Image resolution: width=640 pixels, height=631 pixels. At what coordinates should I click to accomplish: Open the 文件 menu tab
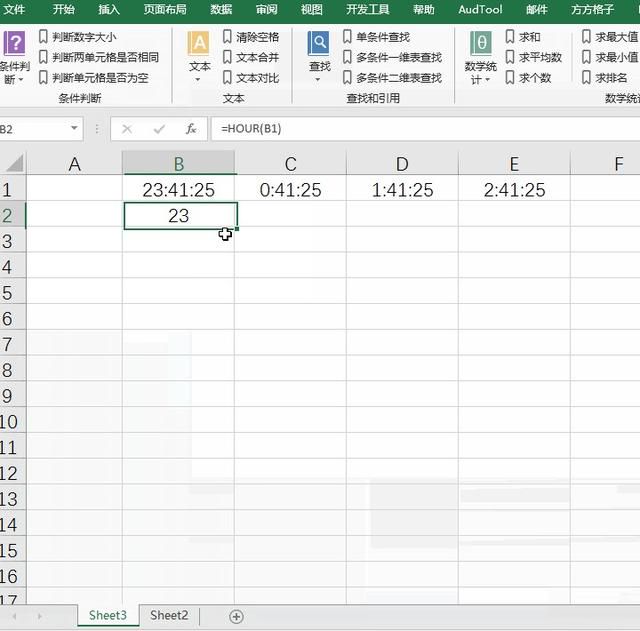click(13, 9)
